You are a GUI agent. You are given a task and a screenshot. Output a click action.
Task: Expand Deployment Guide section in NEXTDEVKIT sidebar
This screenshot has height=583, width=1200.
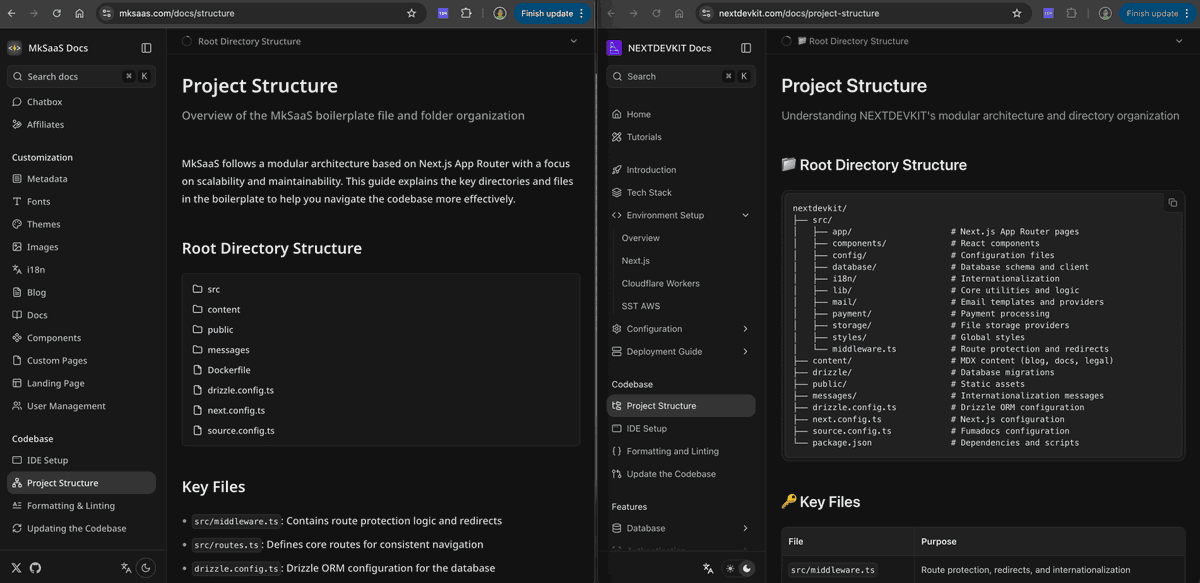(746, 351)
